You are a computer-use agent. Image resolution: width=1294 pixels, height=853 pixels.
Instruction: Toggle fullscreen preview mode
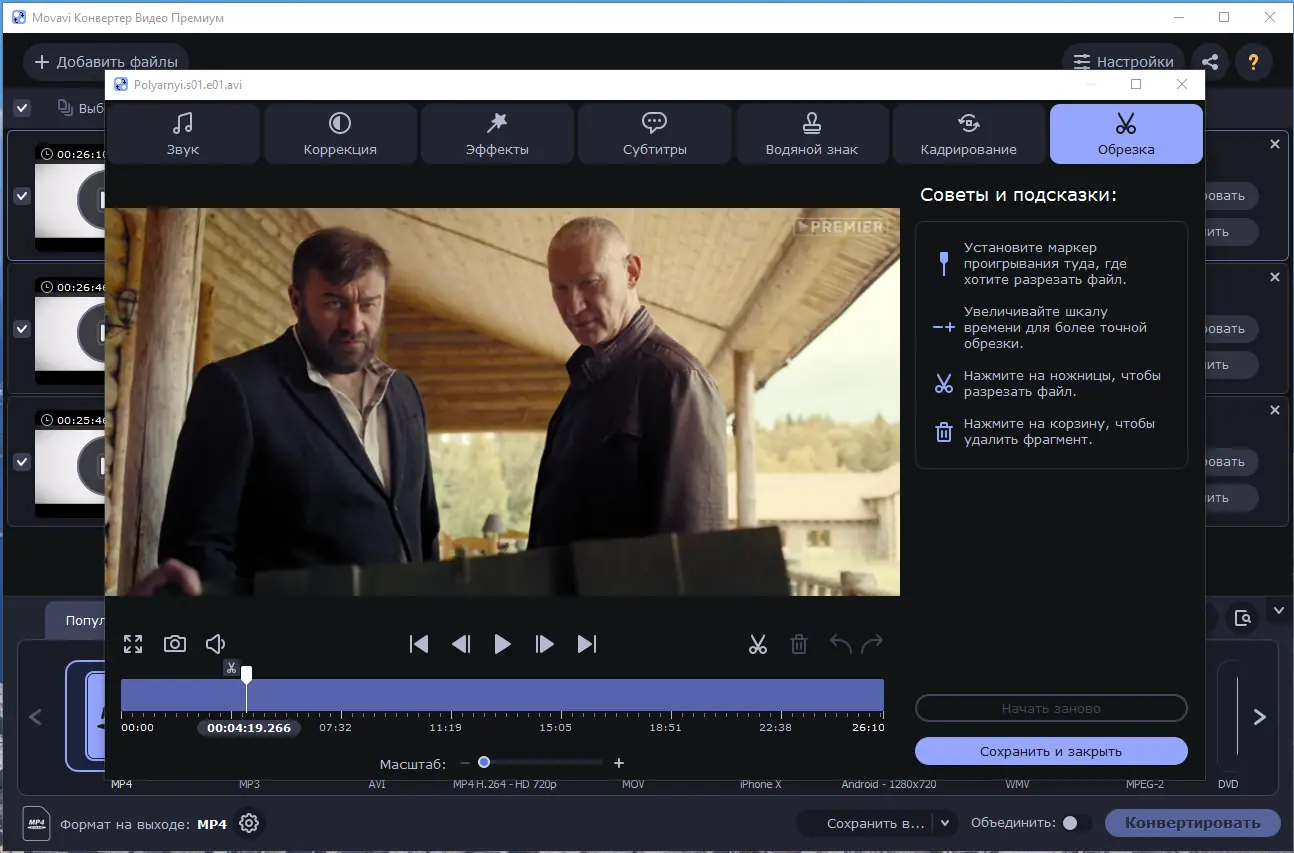[x=133, y=644]
